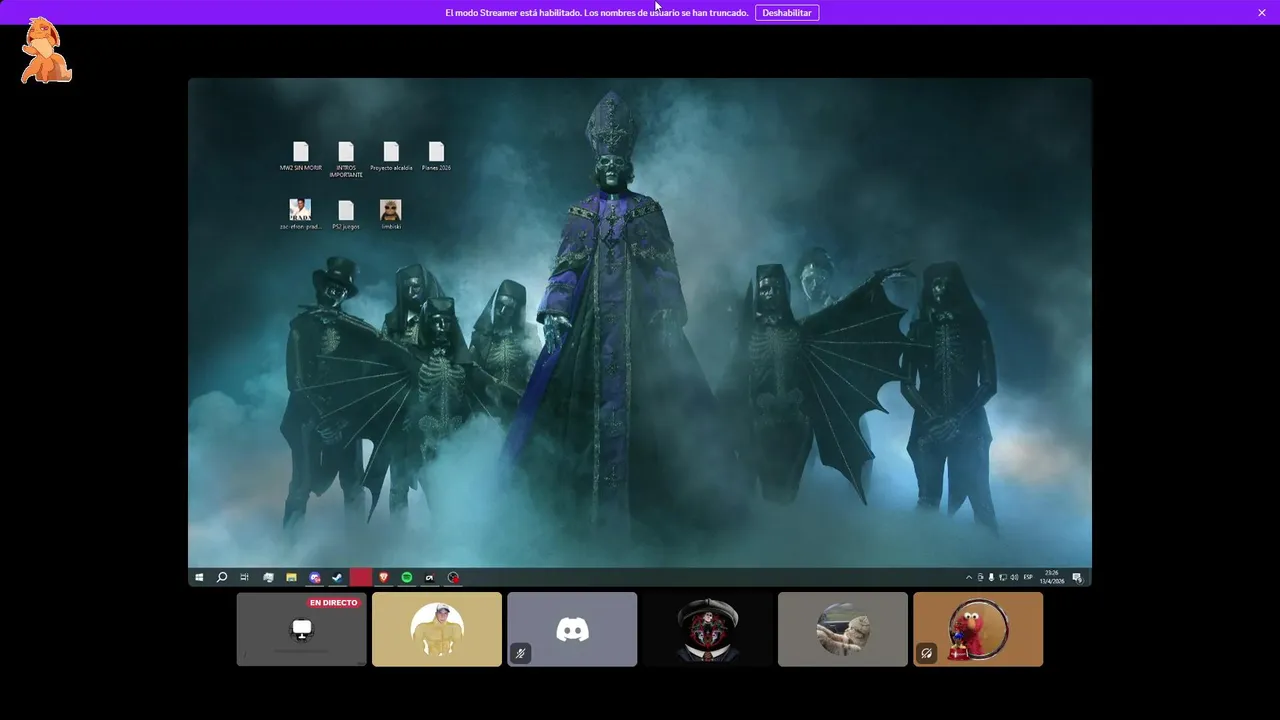The image size is (1280, 720).
Task: Select the default Discord logo participant tile
Action: click(x=572, y=629)
